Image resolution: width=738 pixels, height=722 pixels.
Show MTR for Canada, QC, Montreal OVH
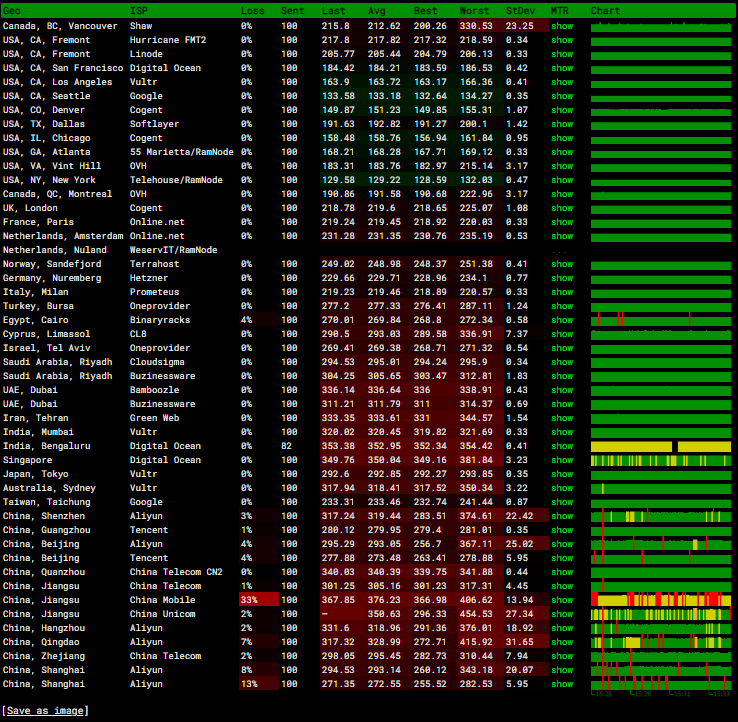pos(562,194)
